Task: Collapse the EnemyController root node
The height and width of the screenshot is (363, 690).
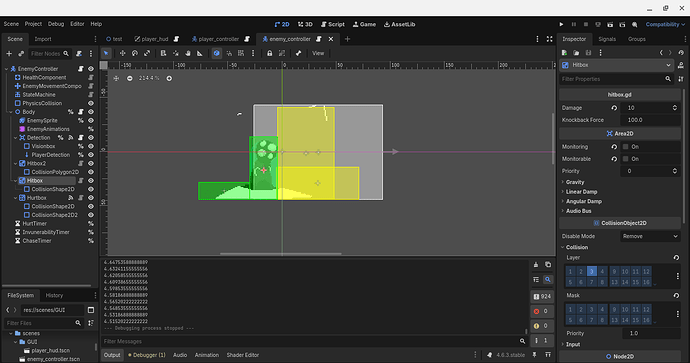Action: click(x=7, y=69)
